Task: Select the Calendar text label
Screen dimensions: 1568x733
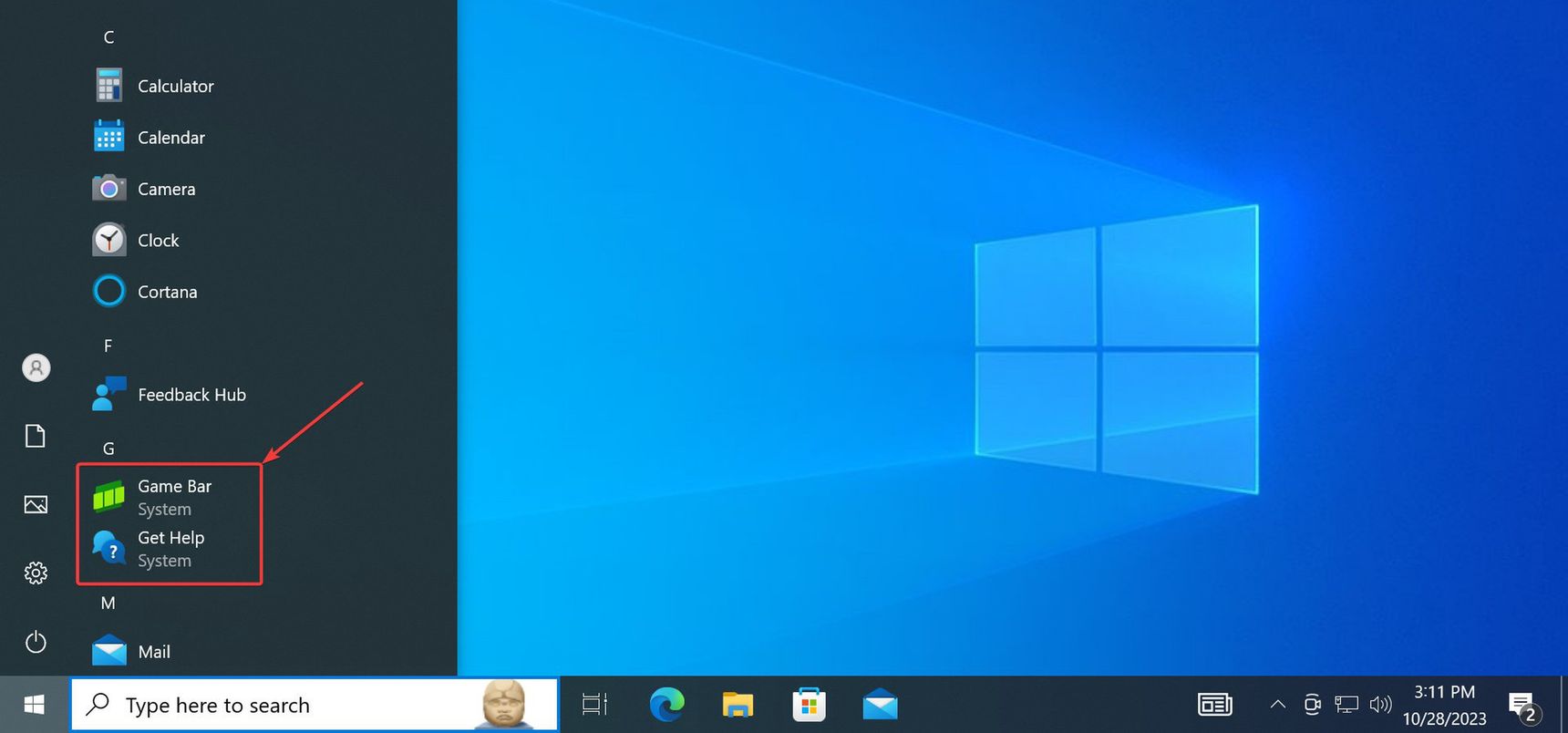Action: click(x=171, y=138)
